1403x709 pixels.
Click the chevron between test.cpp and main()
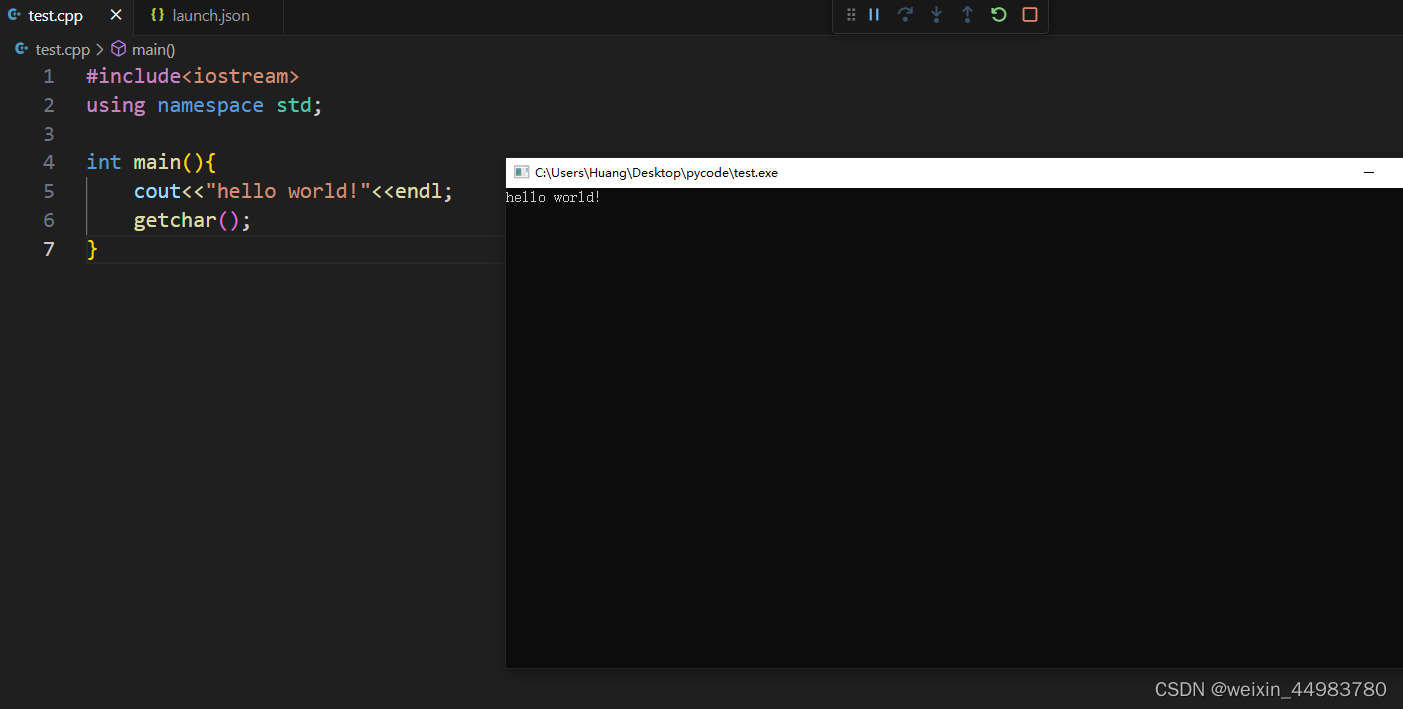(99, 49)
